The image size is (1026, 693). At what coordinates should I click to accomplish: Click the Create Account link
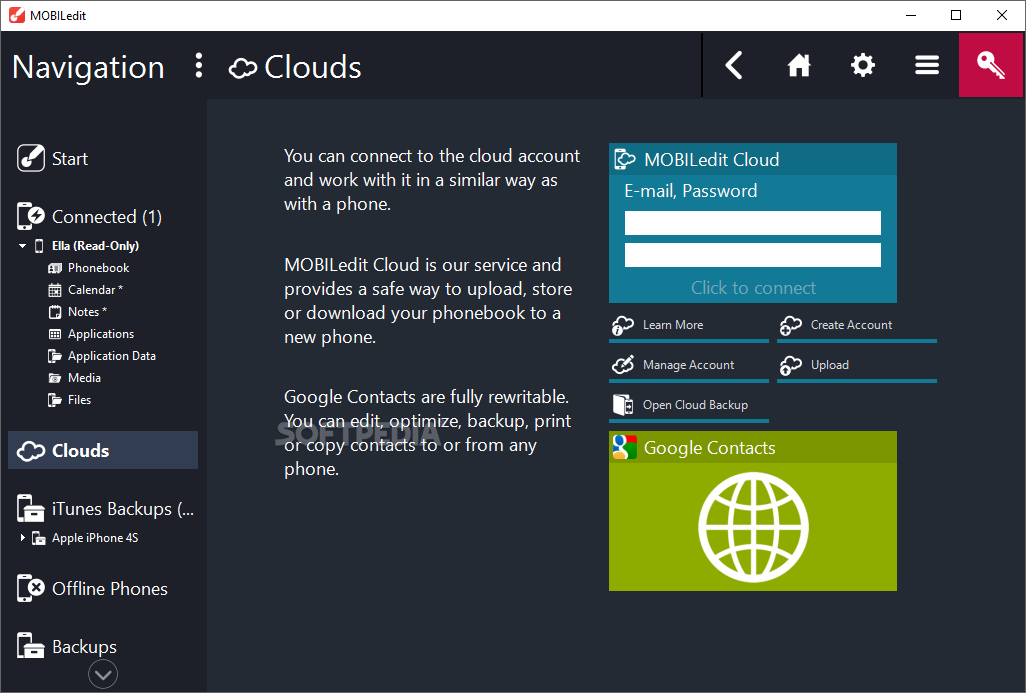(x=851, y=325)
